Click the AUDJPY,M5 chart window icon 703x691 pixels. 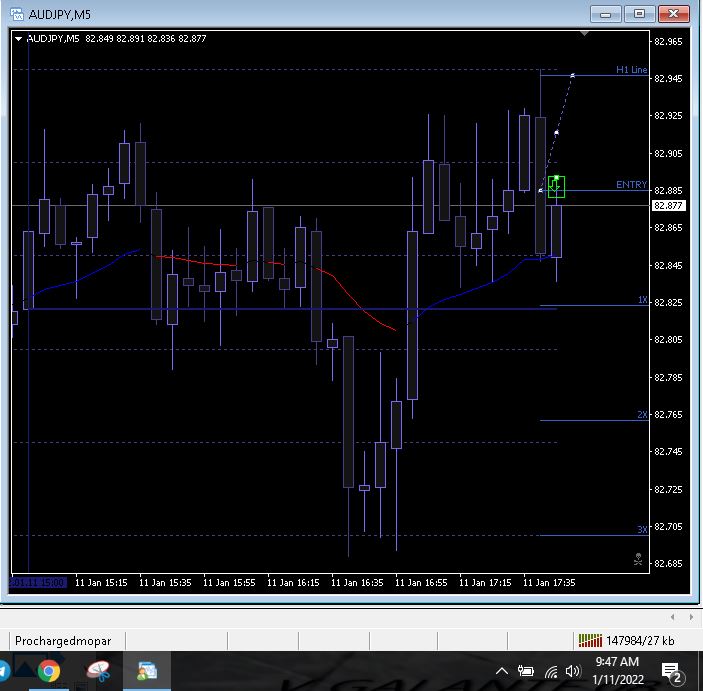[17, 14]
